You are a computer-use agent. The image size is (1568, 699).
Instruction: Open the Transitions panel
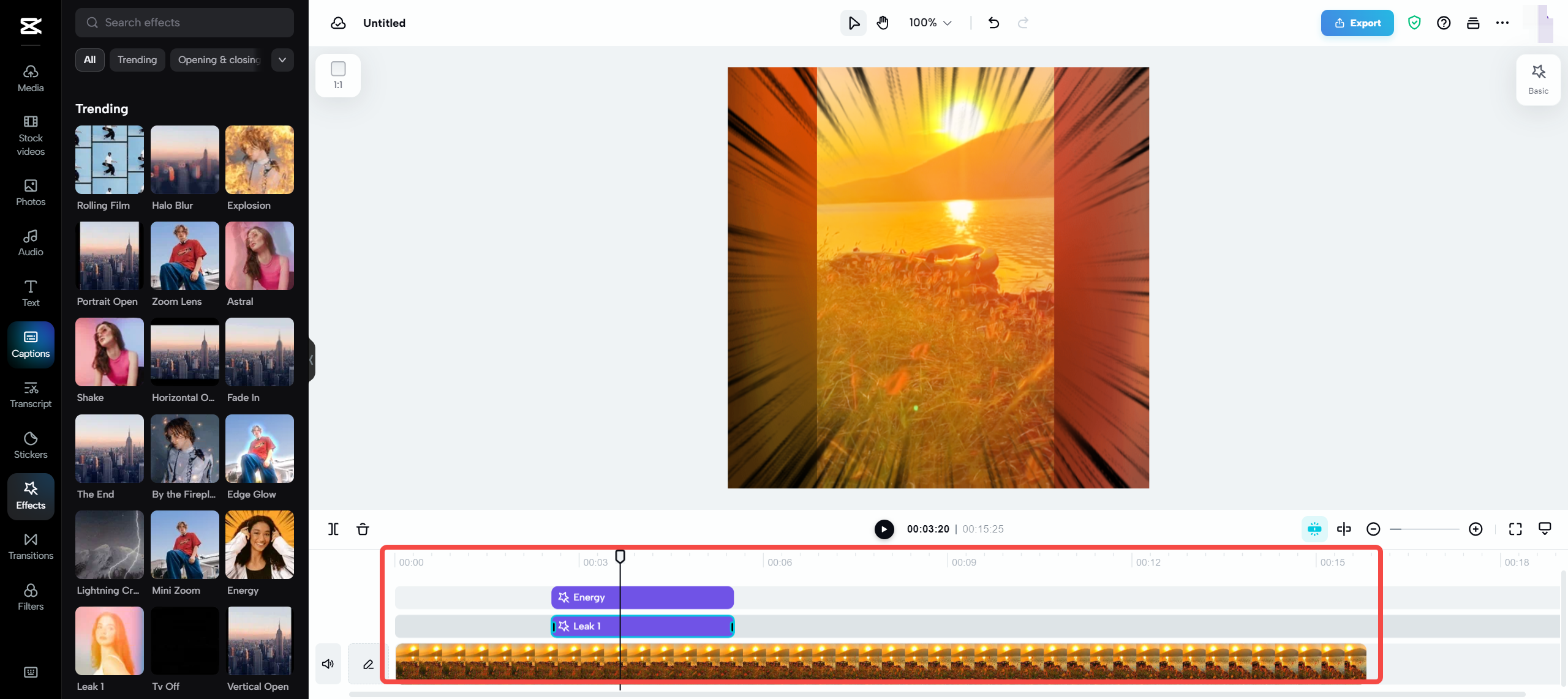(31, 546)
